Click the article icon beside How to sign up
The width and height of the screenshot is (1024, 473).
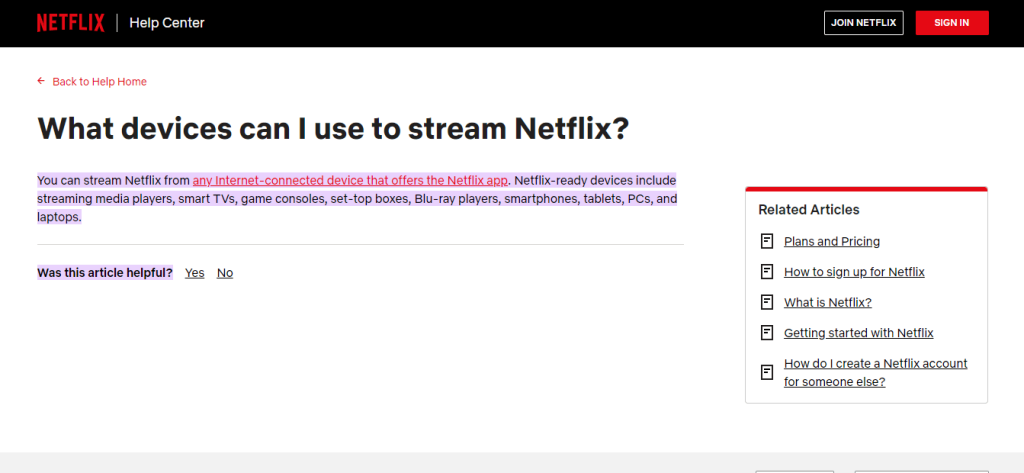(x=767, y=272)
